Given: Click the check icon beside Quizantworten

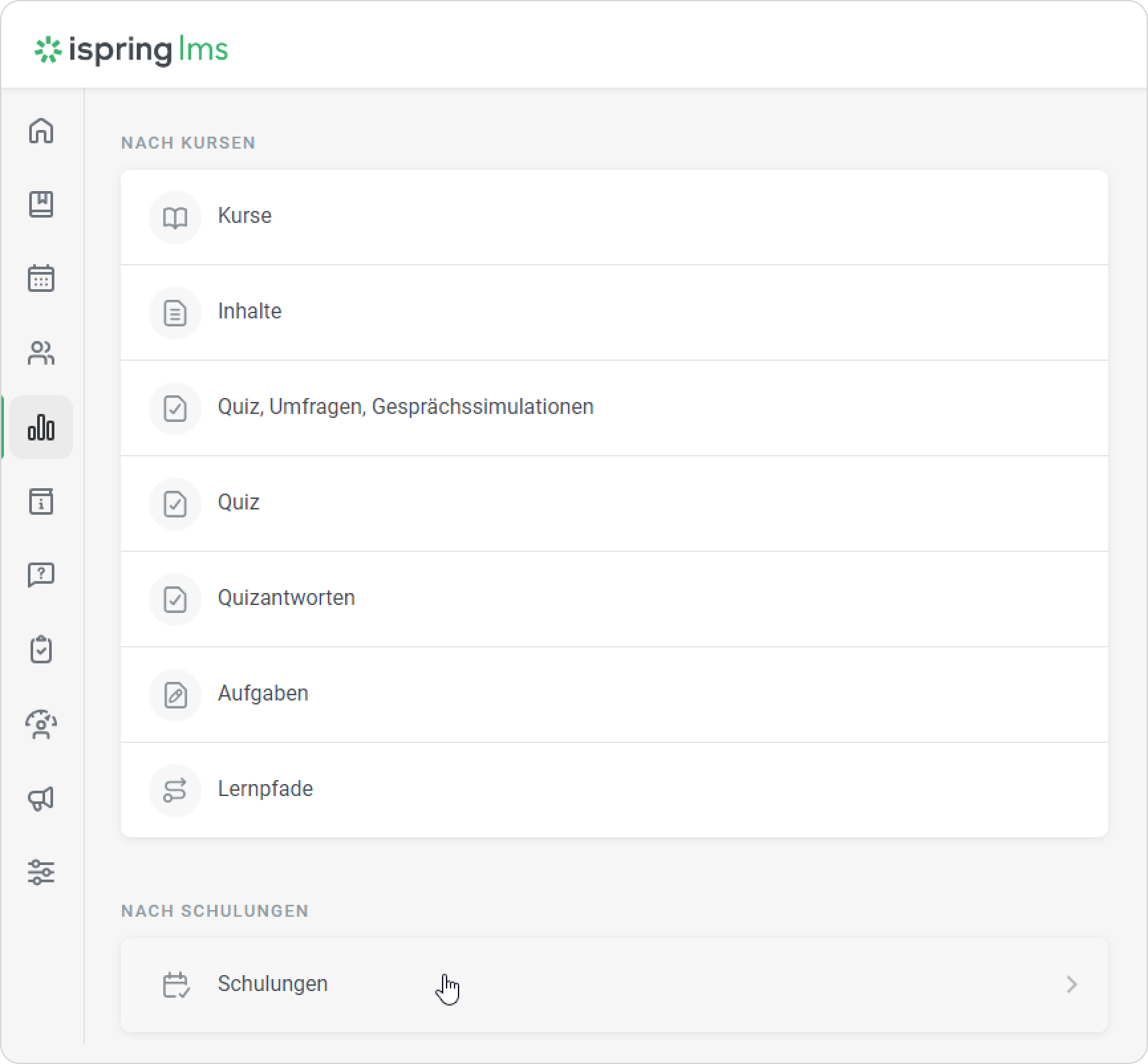Looking at the screenshot, I should [175, 600].
